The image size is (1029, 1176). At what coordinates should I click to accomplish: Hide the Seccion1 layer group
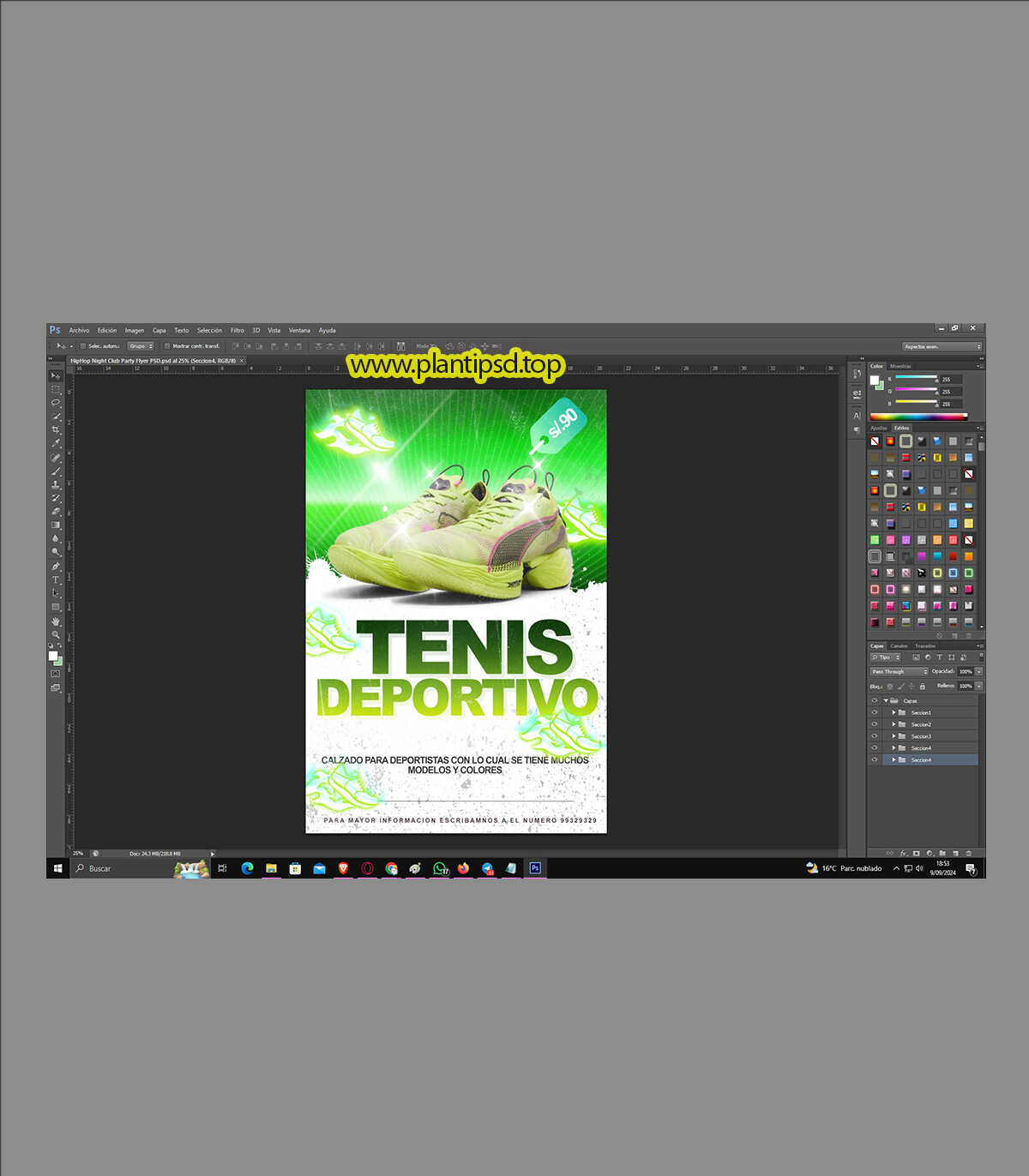(x=875, y=712)
